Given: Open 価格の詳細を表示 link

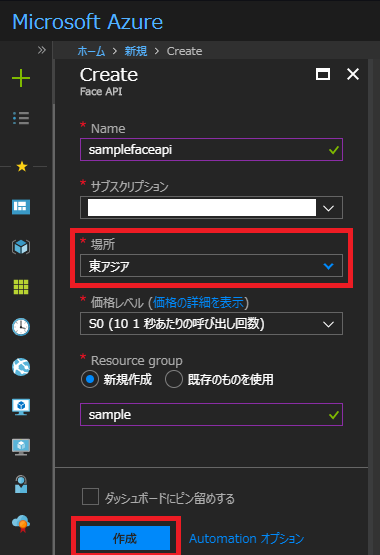Looking at the screenshot, I should pos(198,303).
